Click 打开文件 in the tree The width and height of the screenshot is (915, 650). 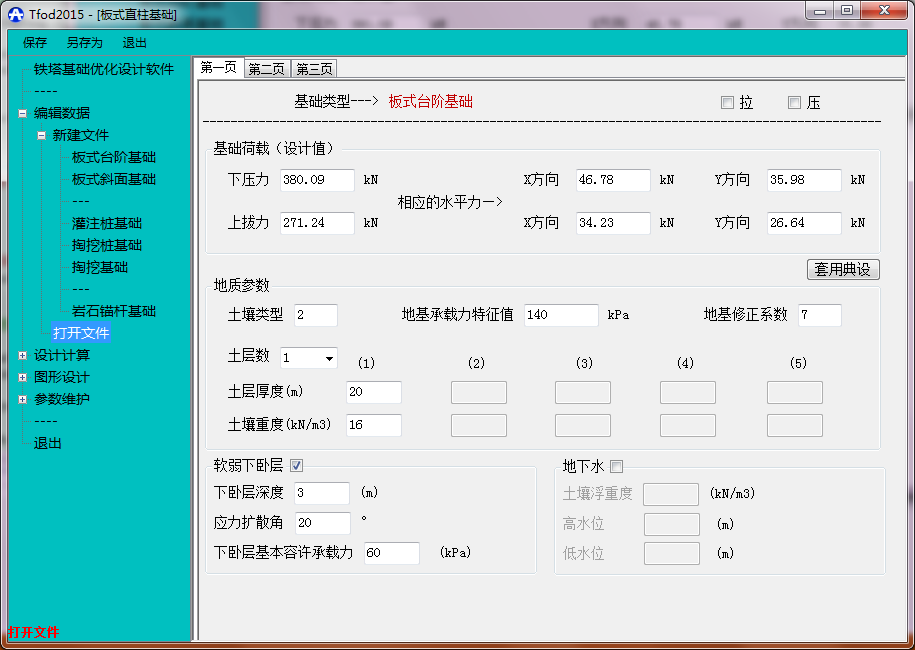[81, 333]
